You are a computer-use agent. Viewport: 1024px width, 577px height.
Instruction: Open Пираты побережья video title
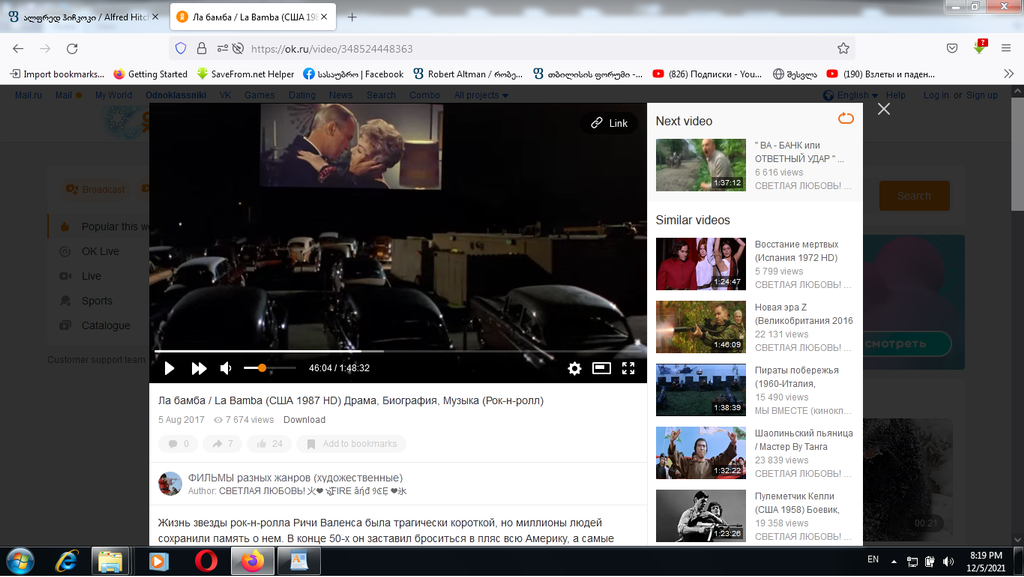coord(797,377)
